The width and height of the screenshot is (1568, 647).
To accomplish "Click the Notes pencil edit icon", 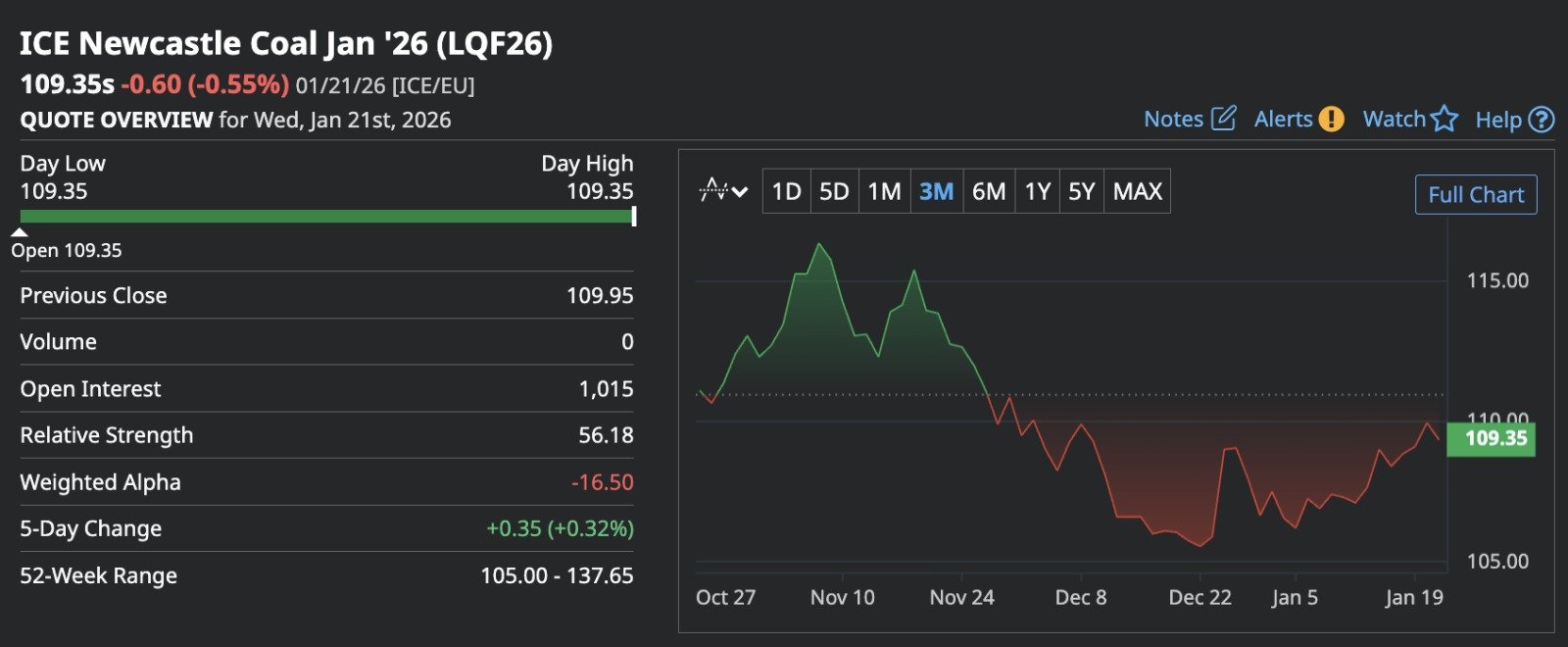I will [x=1223, y=119].
